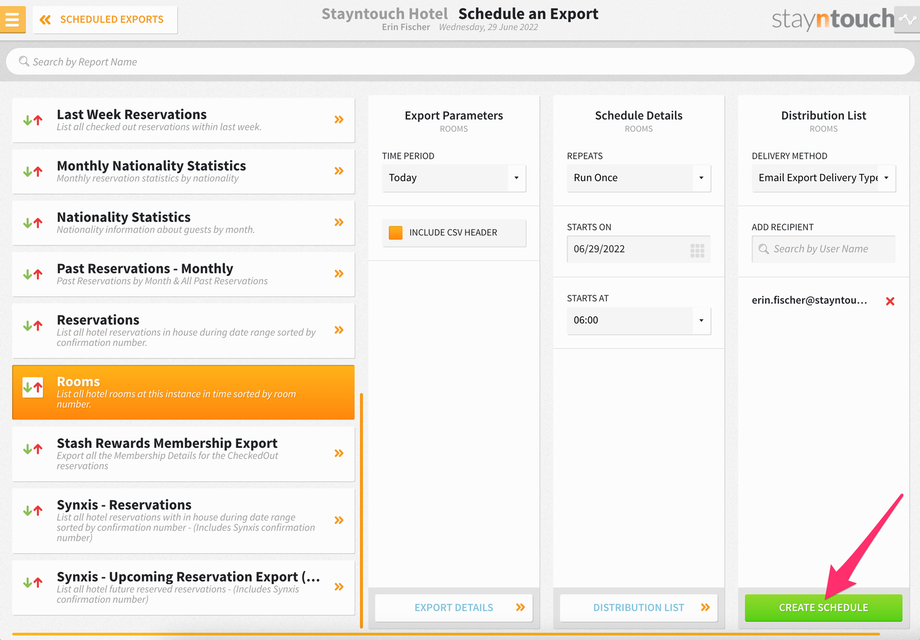The image size is (920, 640).
Task: Expand Nationality Statistics double chevron
Action: click(x=339, y=222)
